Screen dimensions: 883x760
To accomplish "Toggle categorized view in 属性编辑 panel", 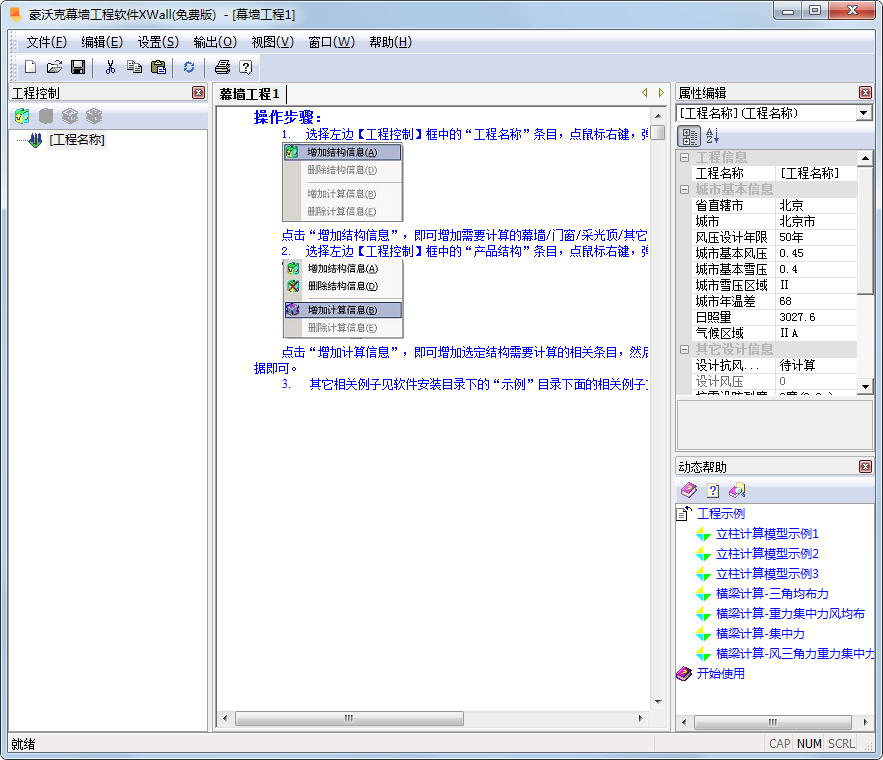I will [690, 136].
